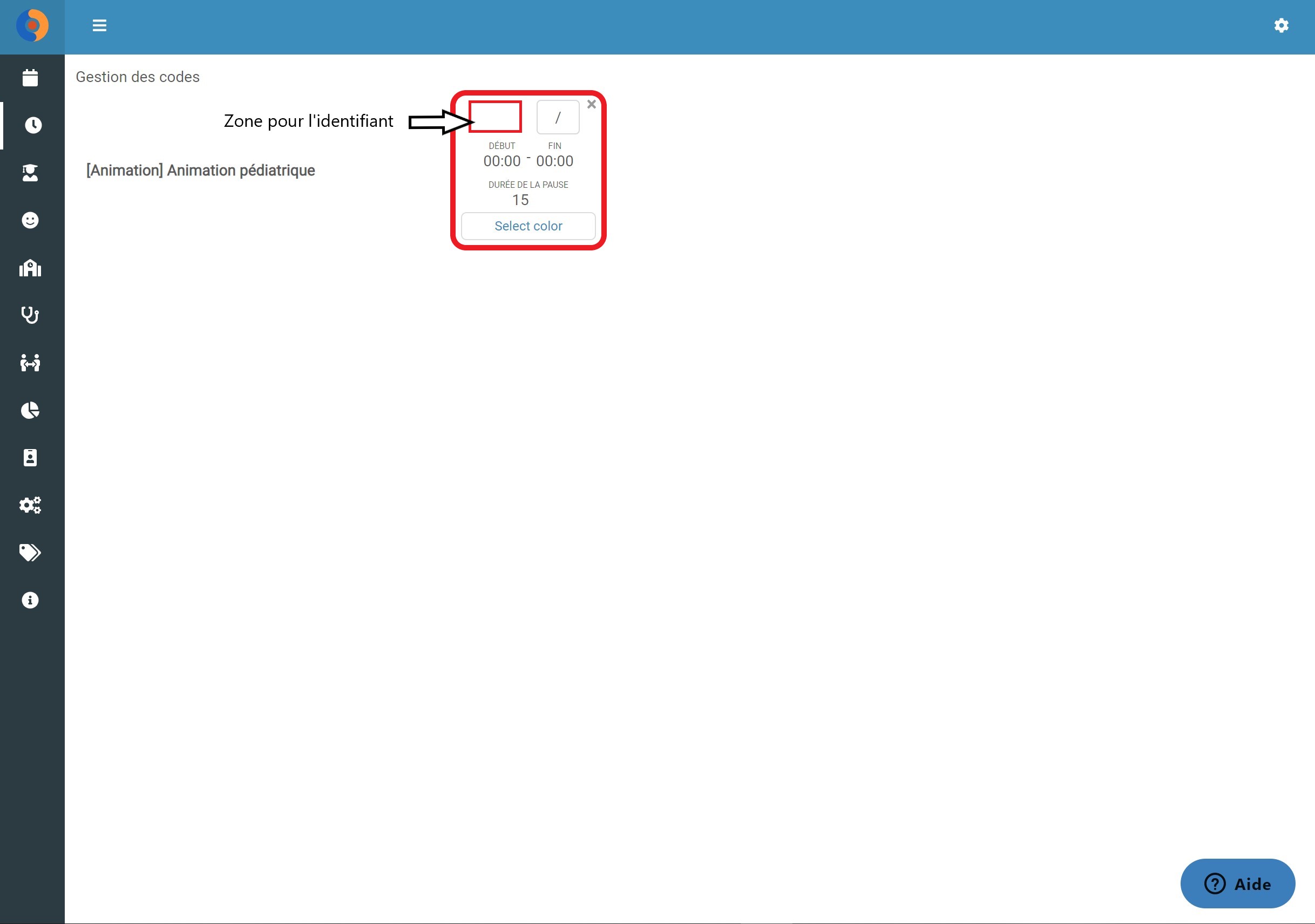Edit the FIN end time 00:00
Screen dimensions: 1315x924
[555, 161]
